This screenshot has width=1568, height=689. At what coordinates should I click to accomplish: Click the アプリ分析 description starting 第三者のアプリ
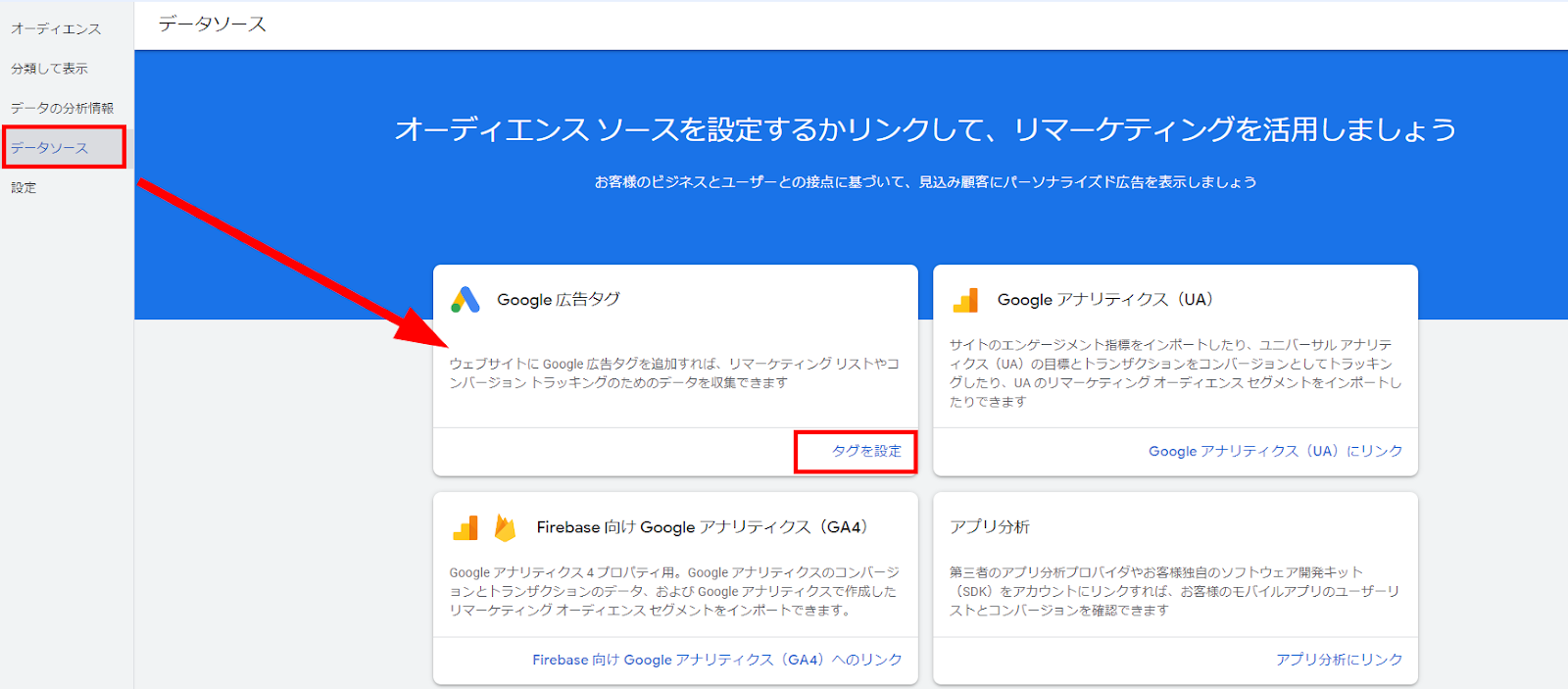click(1174, 591)
